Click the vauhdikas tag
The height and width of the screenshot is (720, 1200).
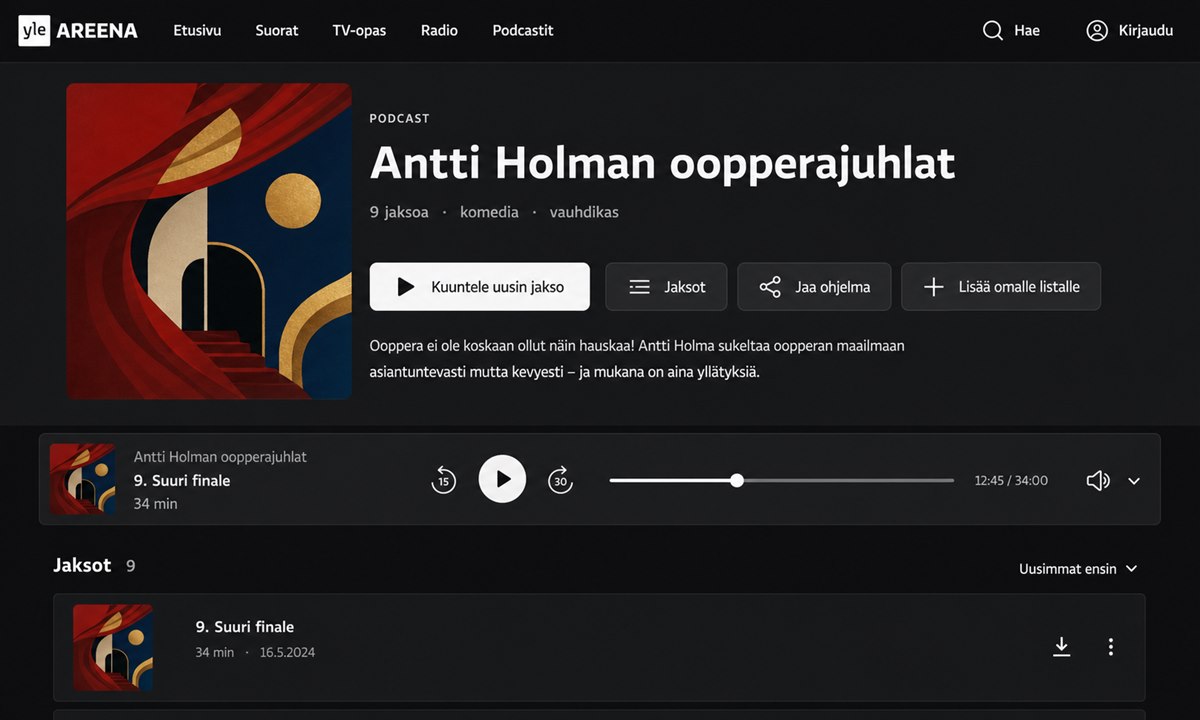(584, 212)
